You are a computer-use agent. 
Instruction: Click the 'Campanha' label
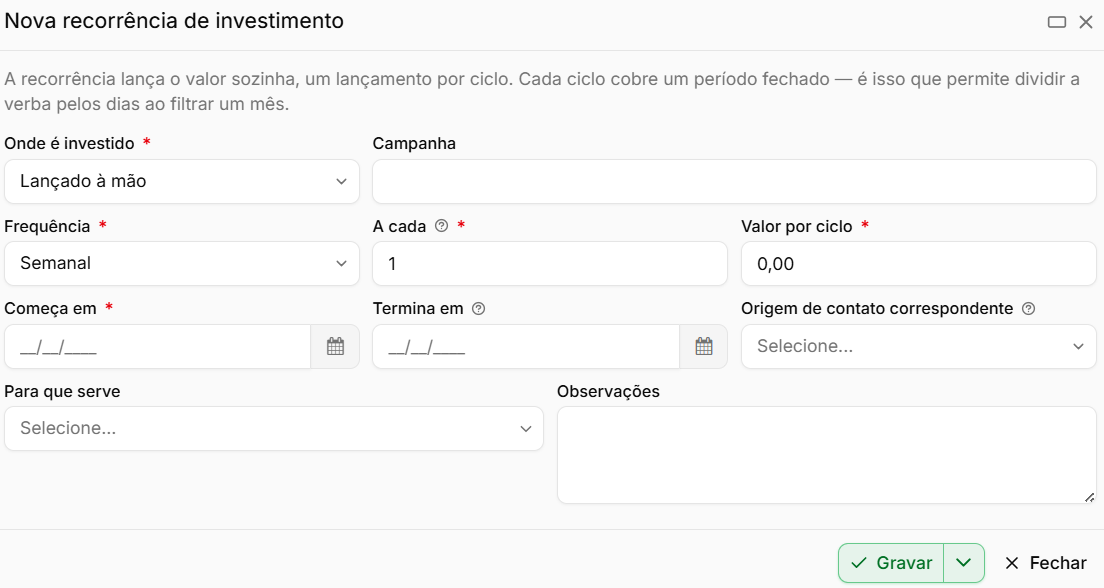point(414,144)
